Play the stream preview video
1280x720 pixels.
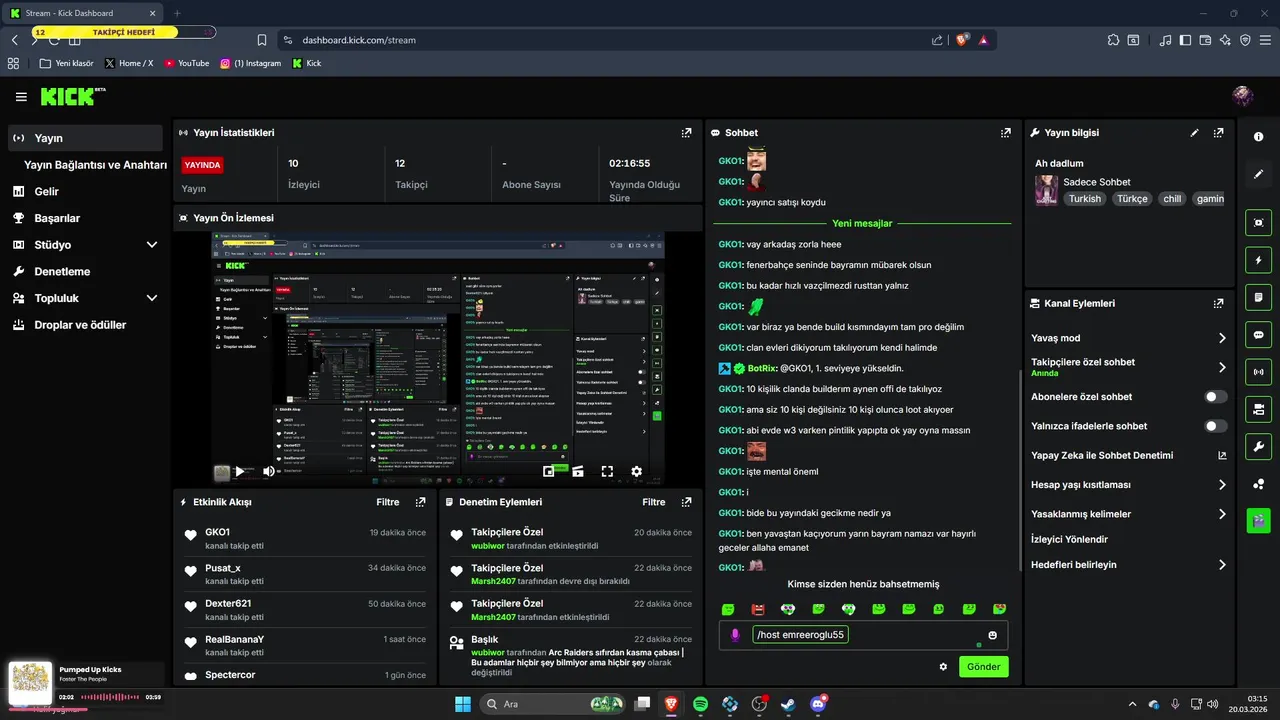point(239,471)
